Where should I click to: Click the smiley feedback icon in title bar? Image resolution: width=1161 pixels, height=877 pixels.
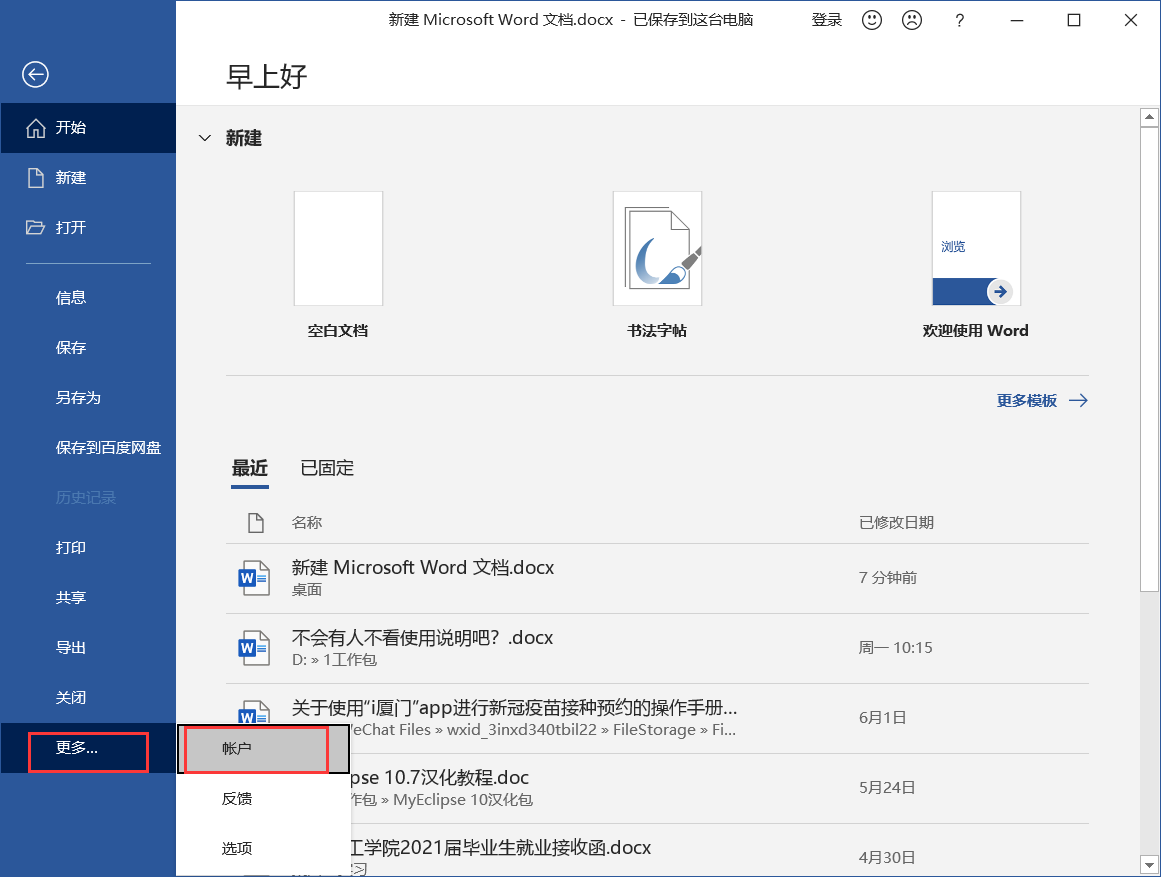[871, 20]
